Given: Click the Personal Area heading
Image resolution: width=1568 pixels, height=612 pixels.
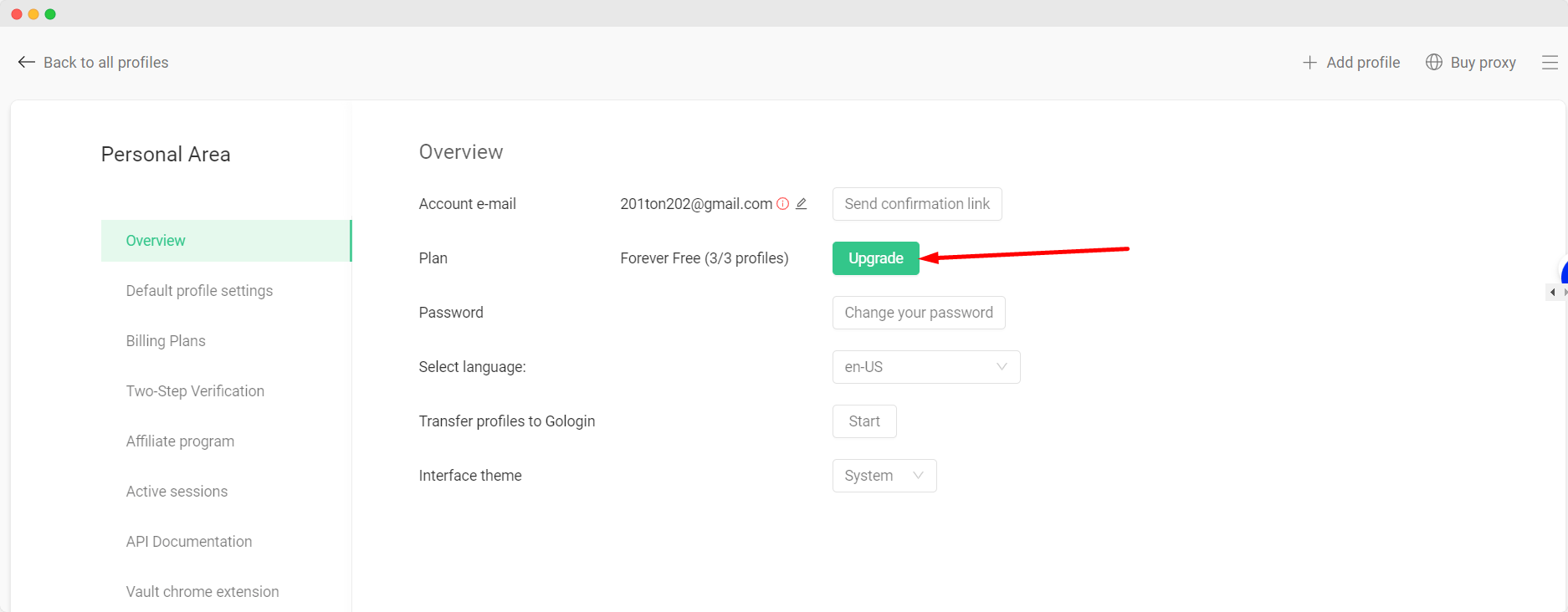Looking at the screenshot, I should tap(166, 155).
